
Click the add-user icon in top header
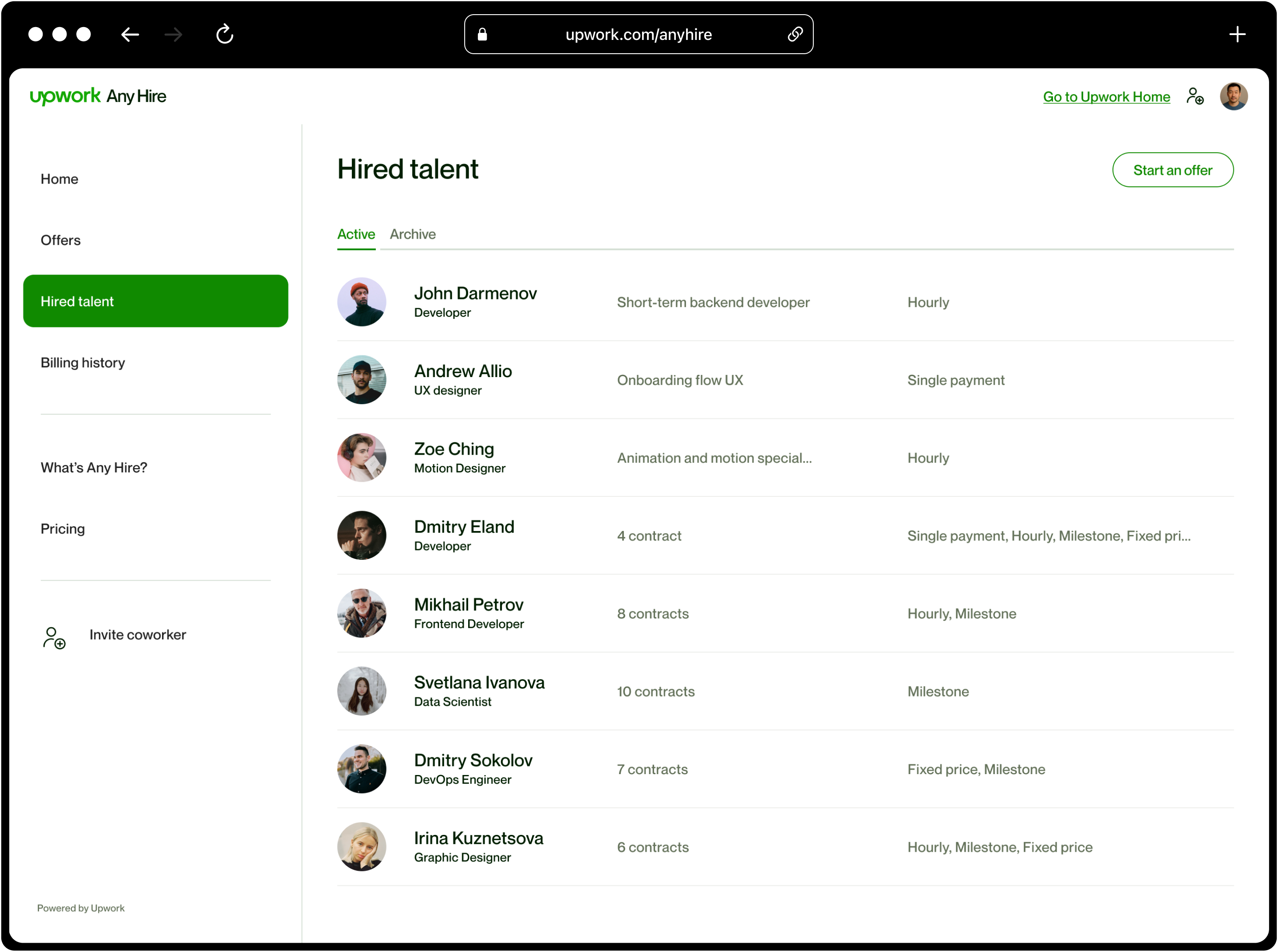pos(1195,96)
